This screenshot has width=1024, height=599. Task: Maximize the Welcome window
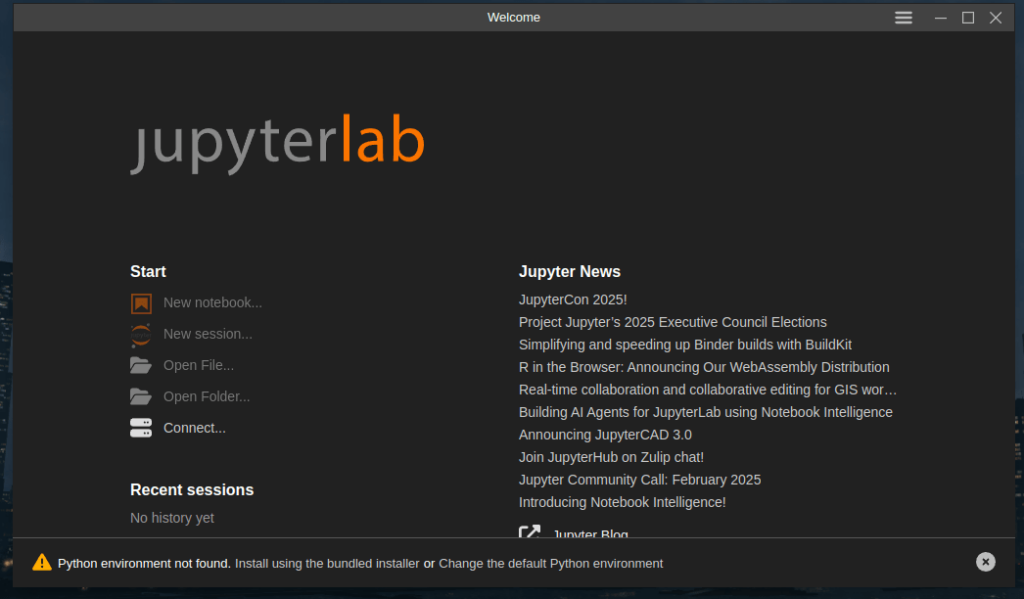(968, 18)
